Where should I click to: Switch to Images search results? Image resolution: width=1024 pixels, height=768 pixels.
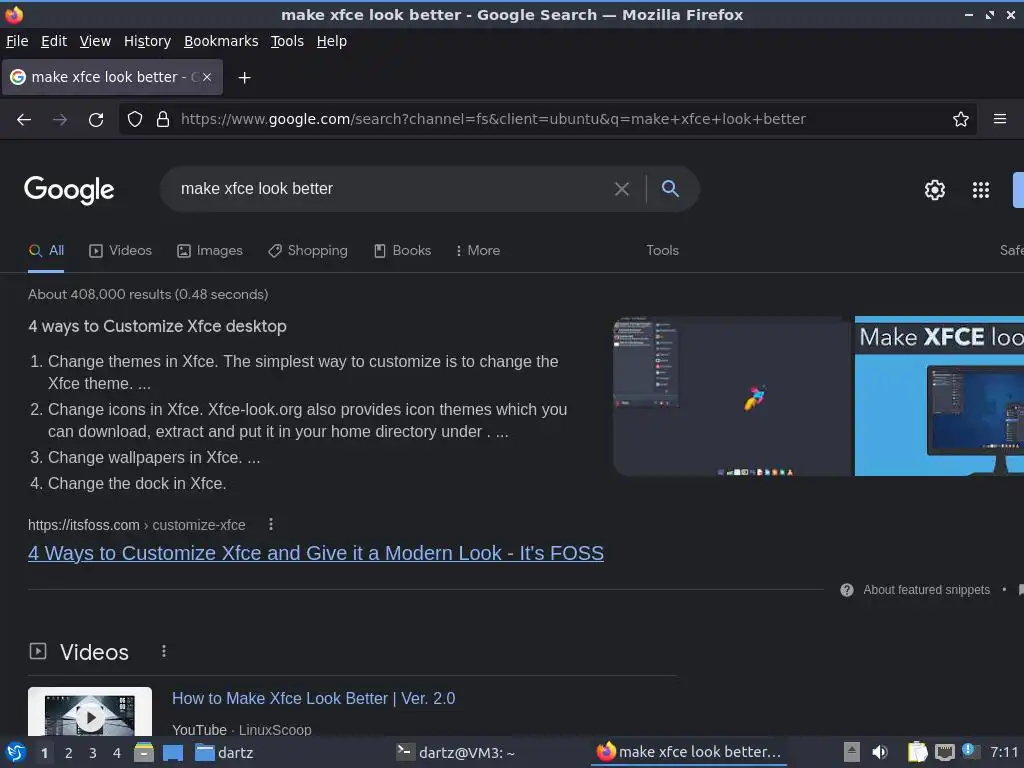coord(210,251)
